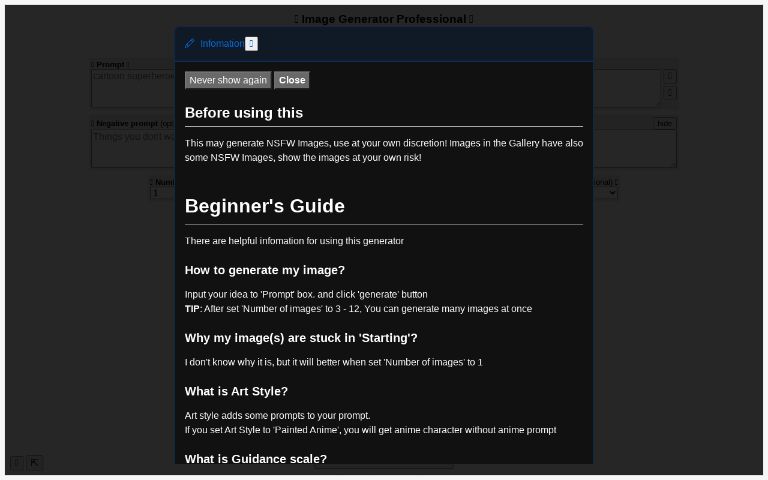
Task: Toggle the 'hide' button for Negative prompt
Action: [664, 124]
